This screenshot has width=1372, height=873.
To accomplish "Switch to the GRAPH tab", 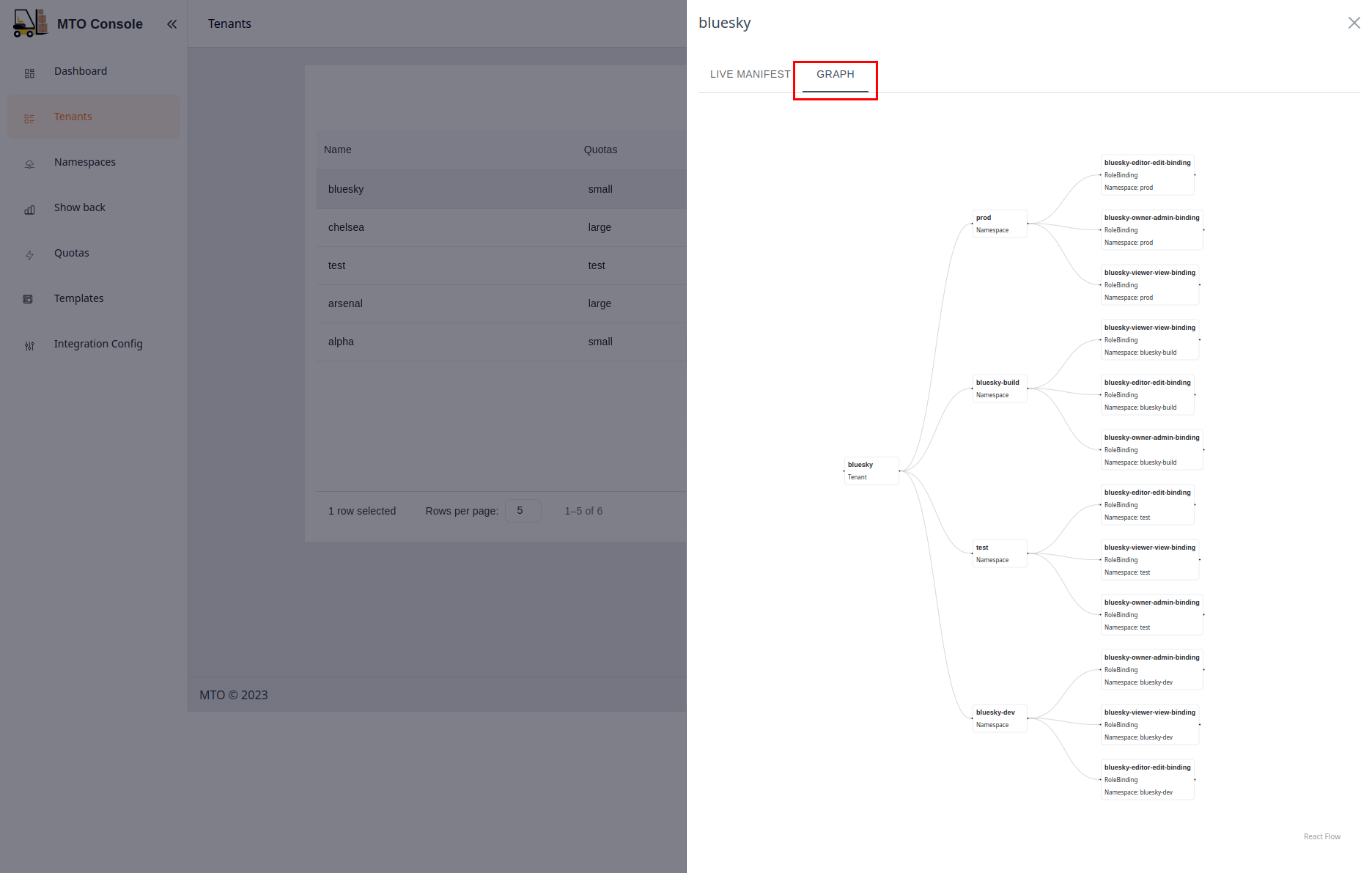I will (x=835, y=74).
